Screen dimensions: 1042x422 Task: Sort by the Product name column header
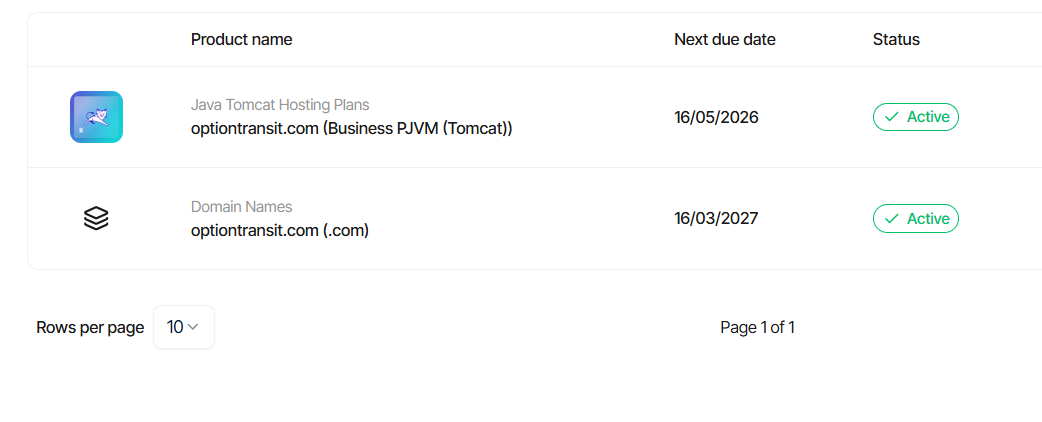tap(241, 40)
